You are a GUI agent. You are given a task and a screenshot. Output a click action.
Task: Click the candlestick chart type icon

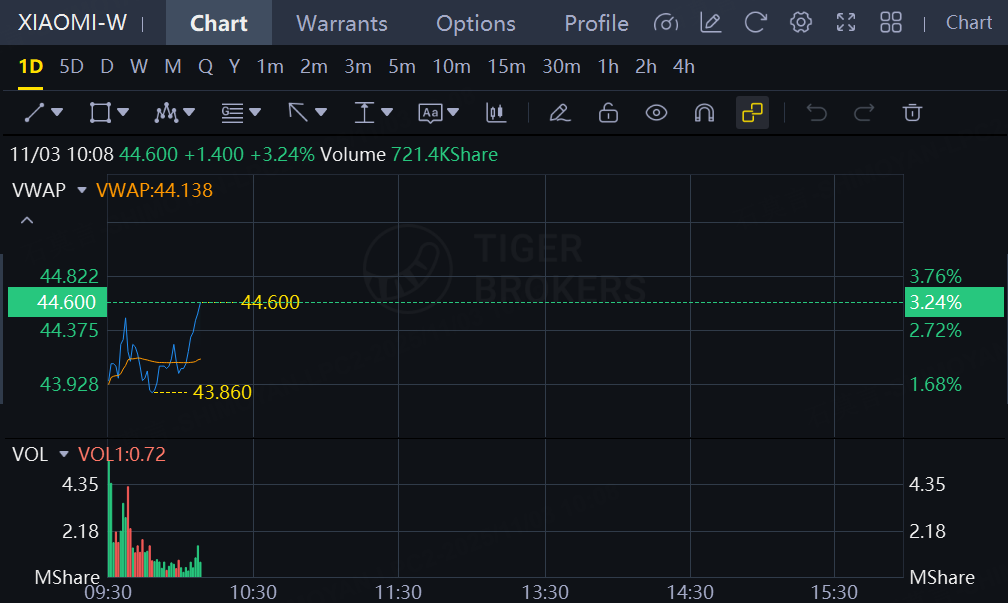pyautogui.click(x=496, y=113)
